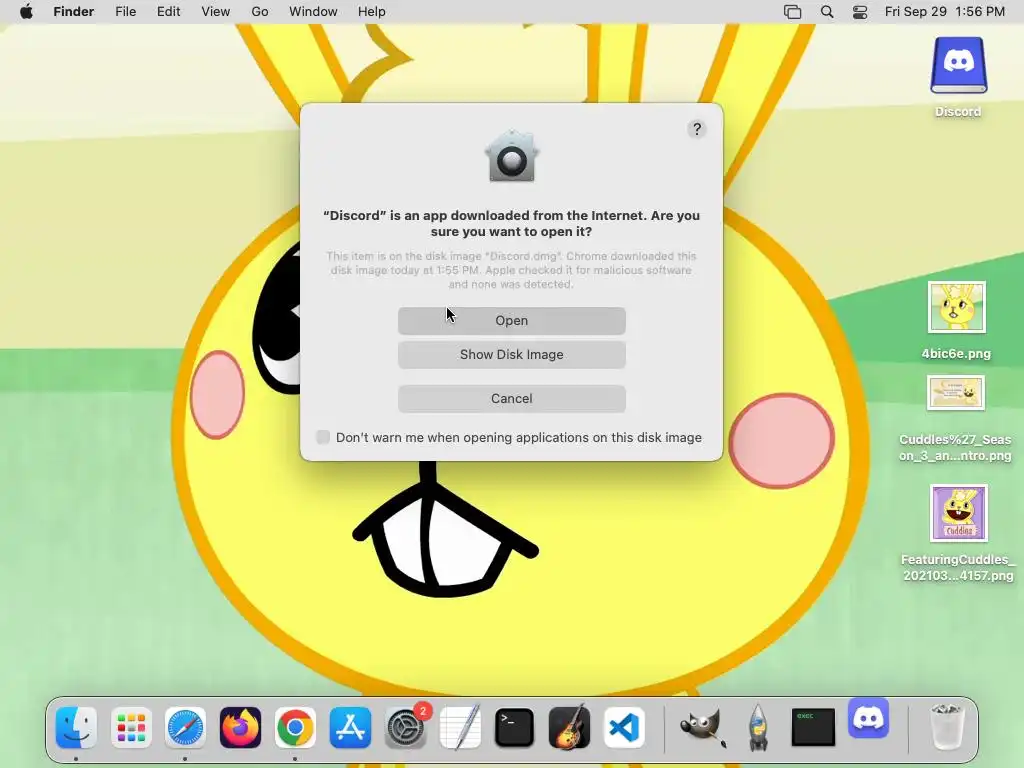Click the date and time in menu bar
The image size is (1024, 768).
coord(944,12)
